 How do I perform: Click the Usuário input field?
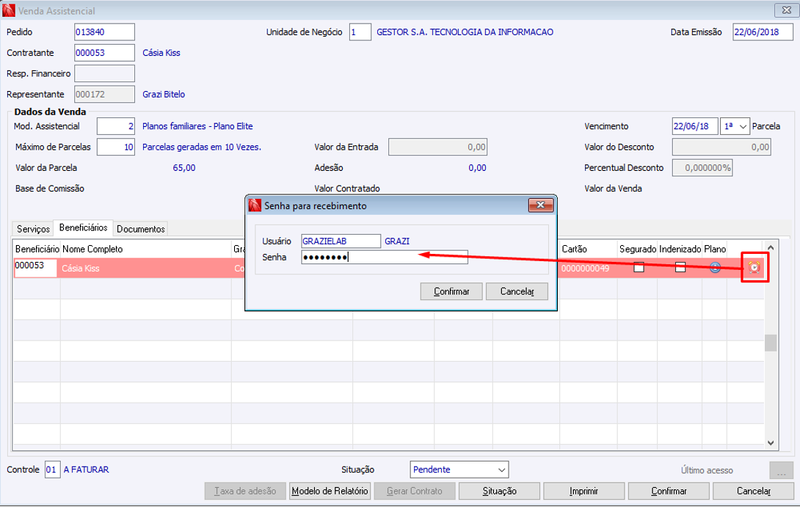pos(341,241)
